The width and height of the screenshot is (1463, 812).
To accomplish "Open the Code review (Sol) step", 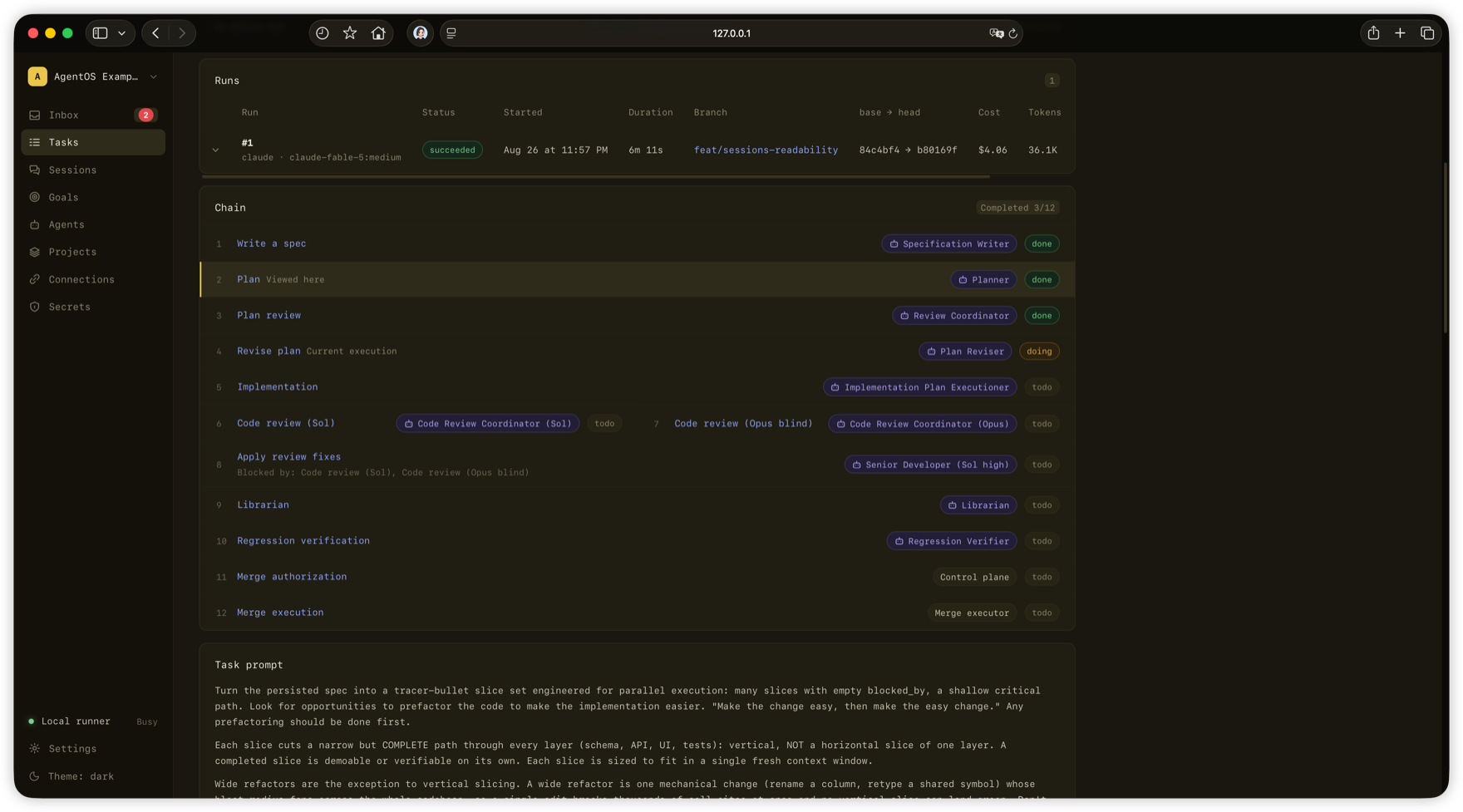I will click(286, 423).
